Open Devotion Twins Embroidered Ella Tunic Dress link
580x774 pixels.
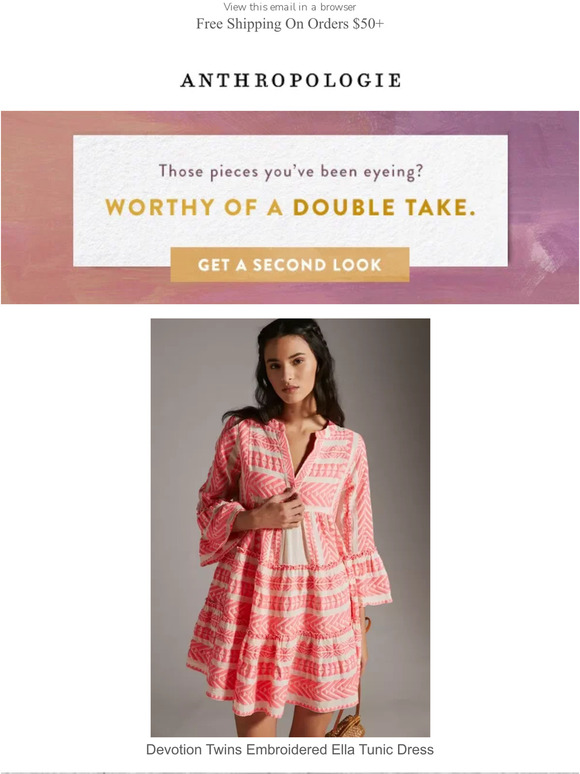(x=290, y=749)
